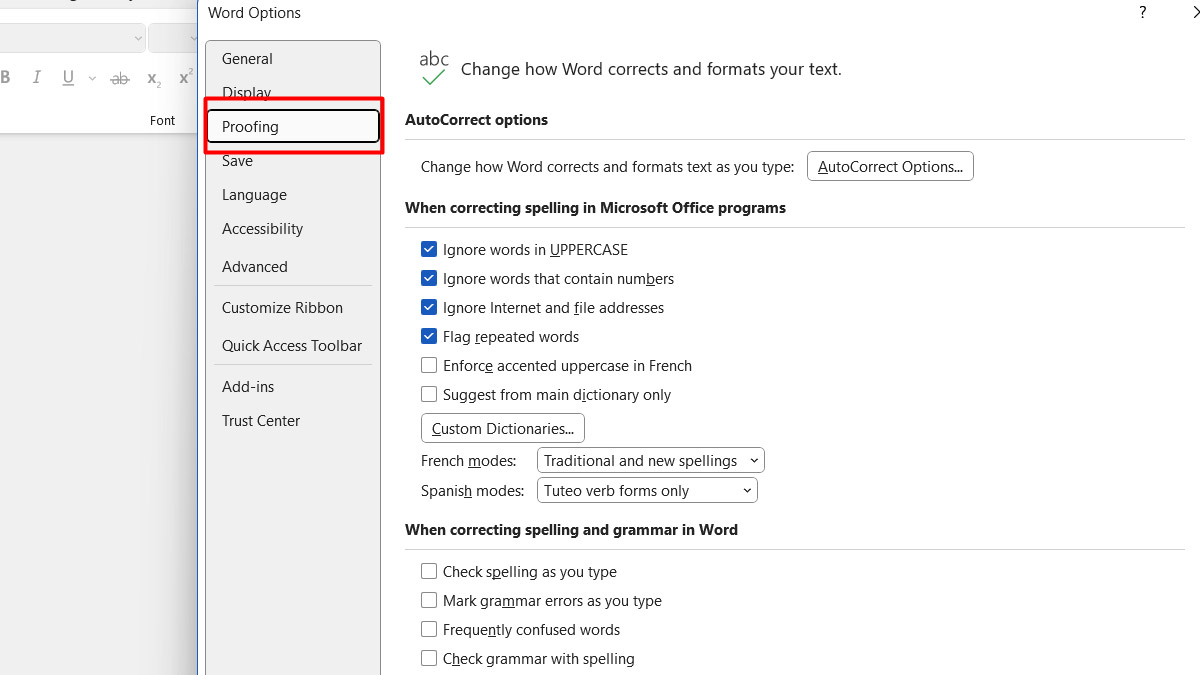Open the Customize Ribbon category
This screenshot has height=675, width=1200.
coord(282,308)
